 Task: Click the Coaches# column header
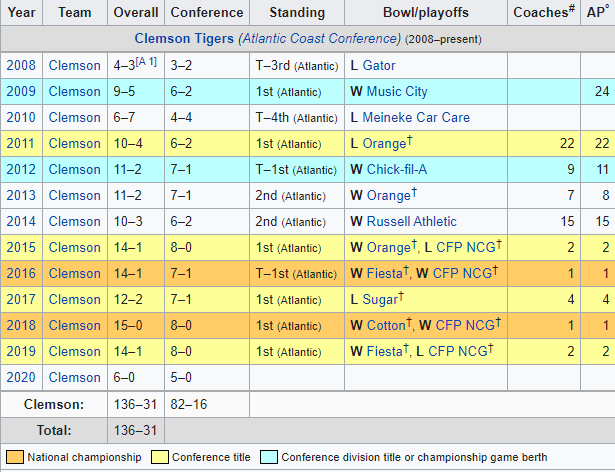click(x=544, y=13)
